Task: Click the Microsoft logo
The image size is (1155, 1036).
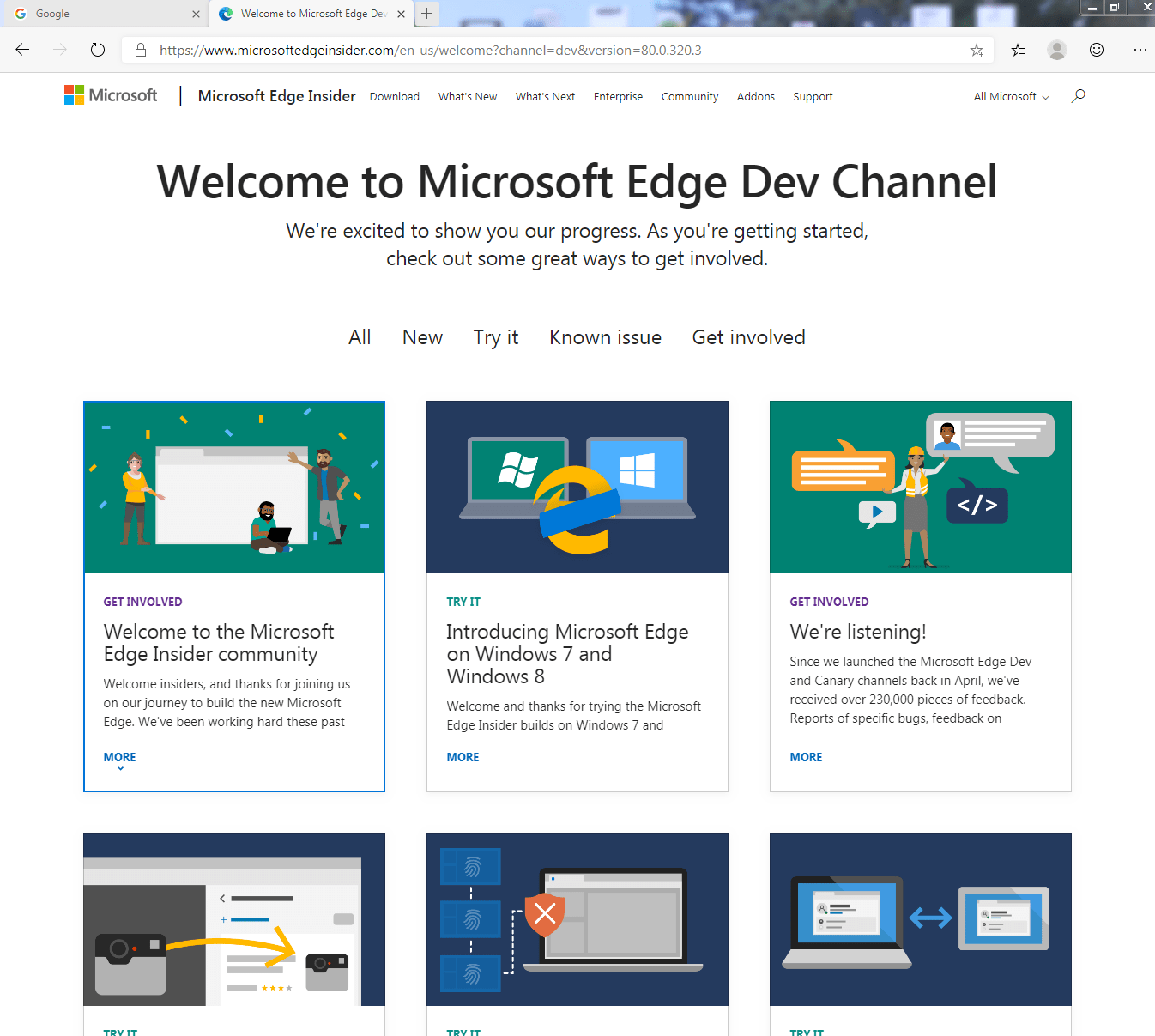Action: click(111, 95)
